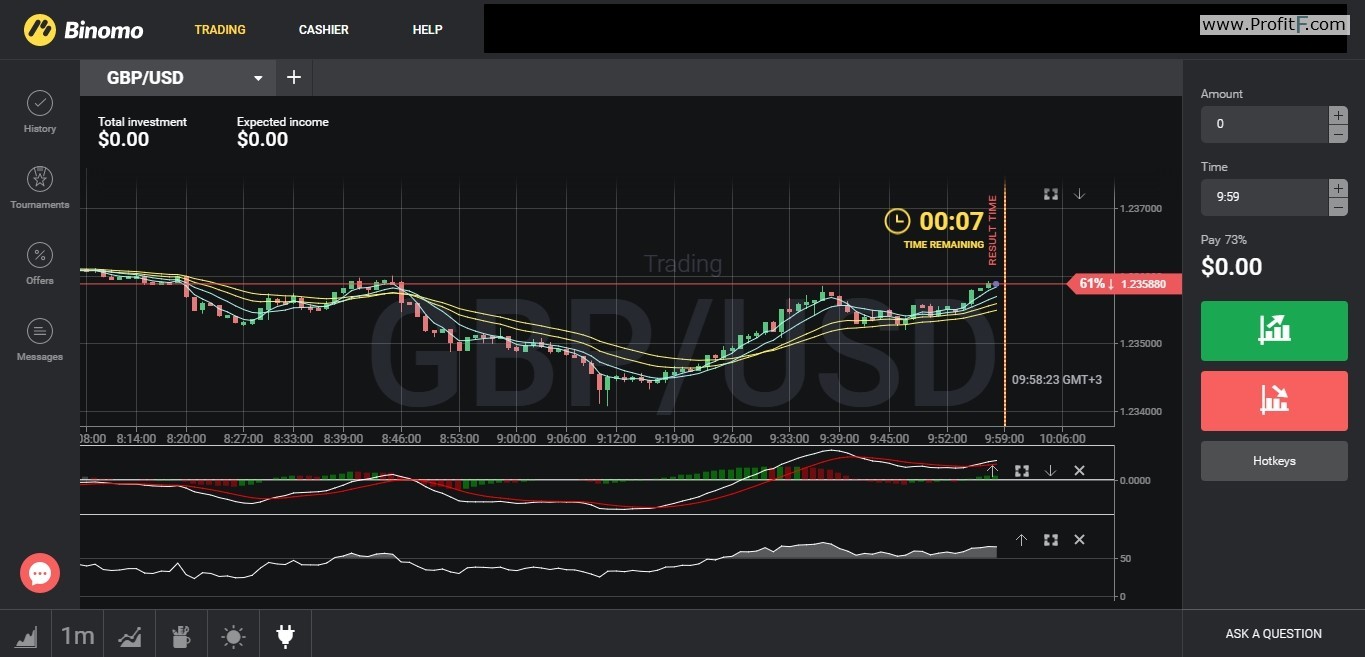Click the plug icon in bottom toolbar
The image size is (1365, 657).
(285, 634)
